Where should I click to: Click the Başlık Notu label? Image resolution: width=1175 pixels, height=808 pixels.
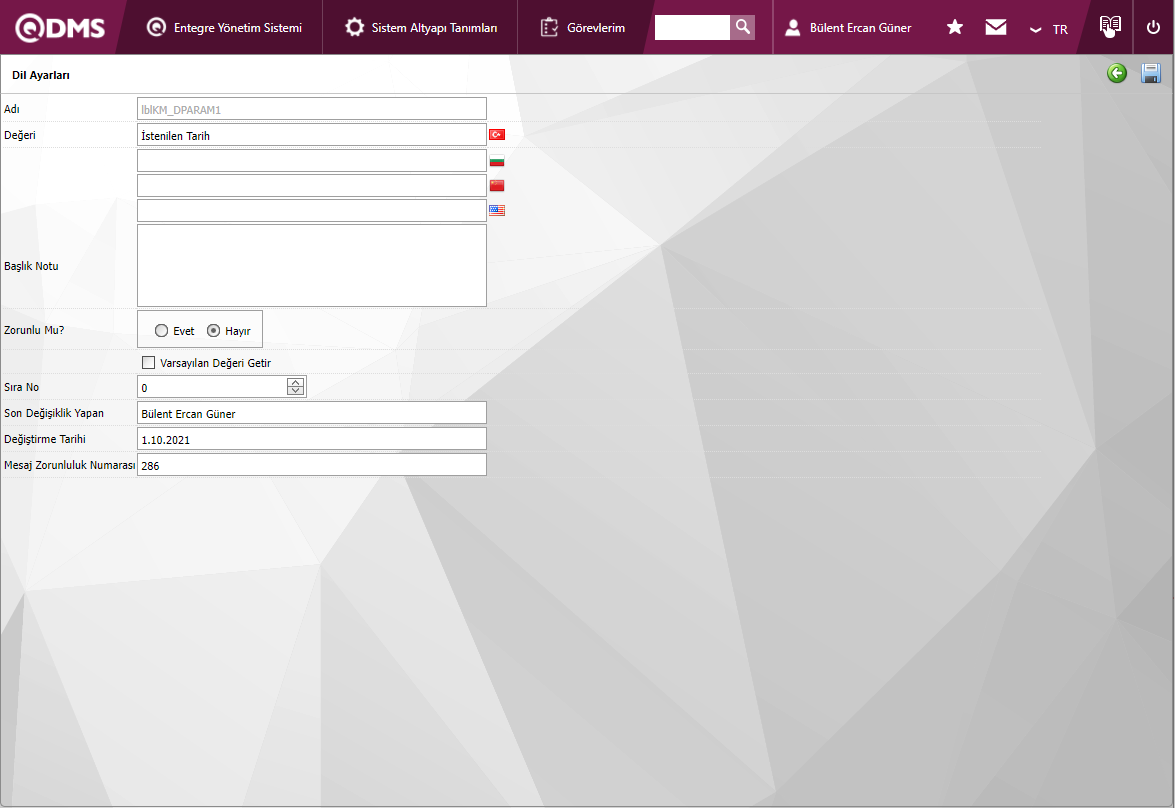31,266
